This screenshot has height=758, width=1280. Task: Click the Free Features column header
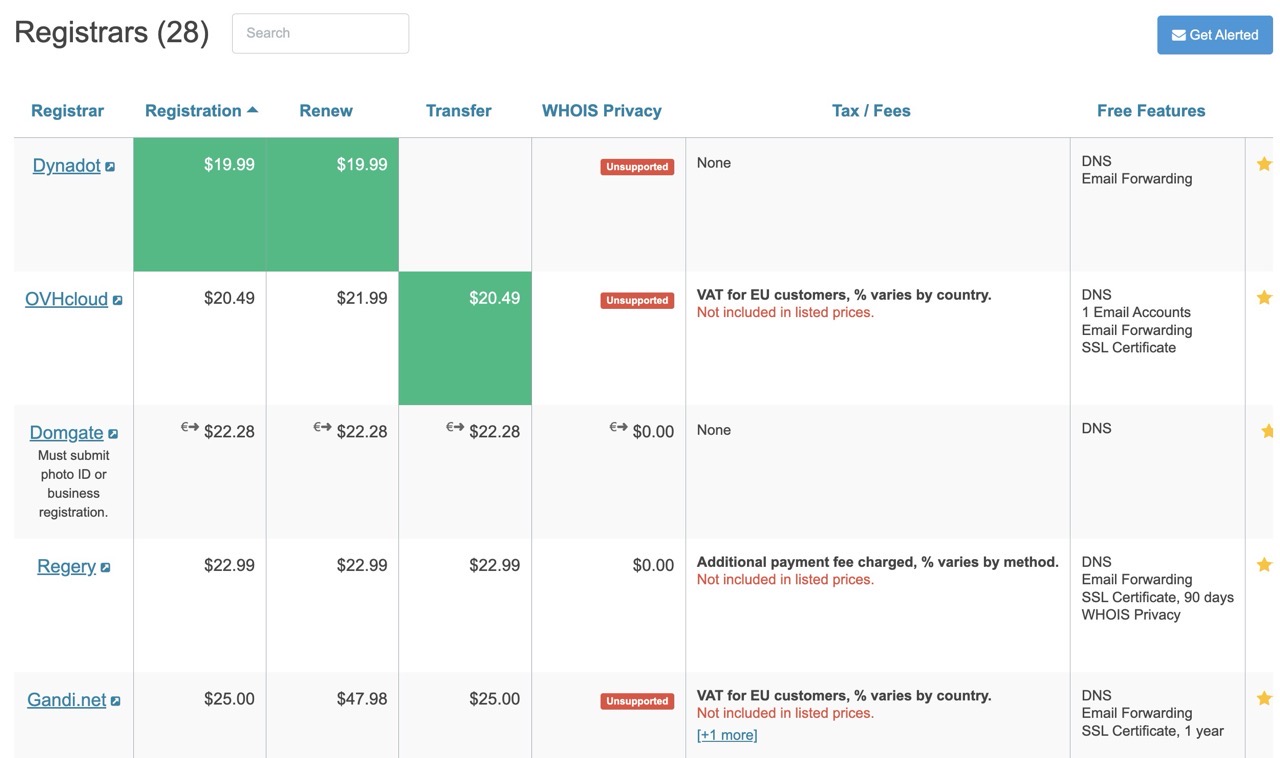(1151, 111)
